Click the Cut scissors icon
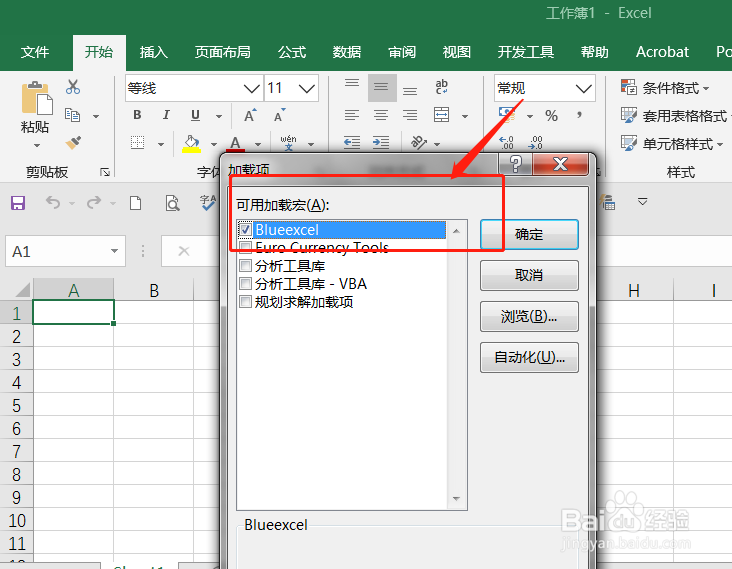The image size is (732, 569). click(73, 87)
